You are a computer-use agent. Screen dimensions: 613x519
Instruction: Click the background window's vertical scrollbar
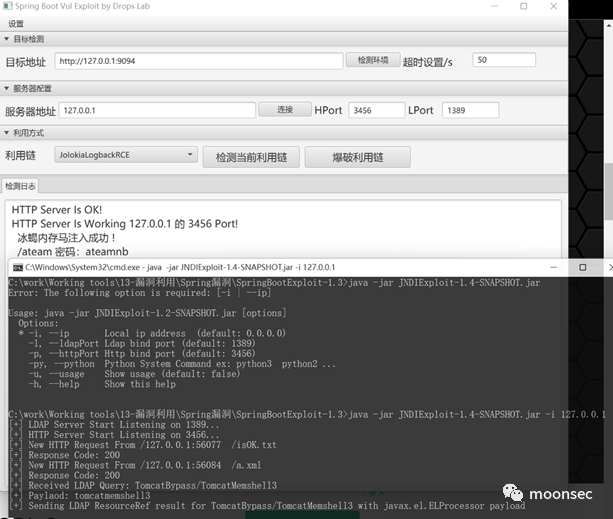pos(609,191)
